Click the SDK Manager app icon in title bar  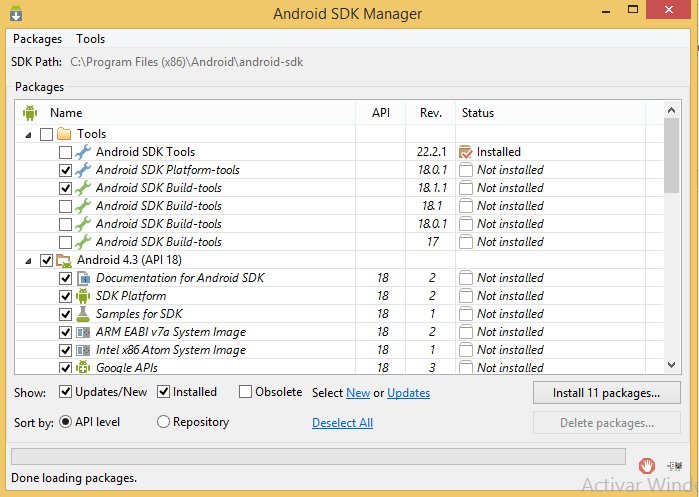pyautogui.click(x=16, y=13)
